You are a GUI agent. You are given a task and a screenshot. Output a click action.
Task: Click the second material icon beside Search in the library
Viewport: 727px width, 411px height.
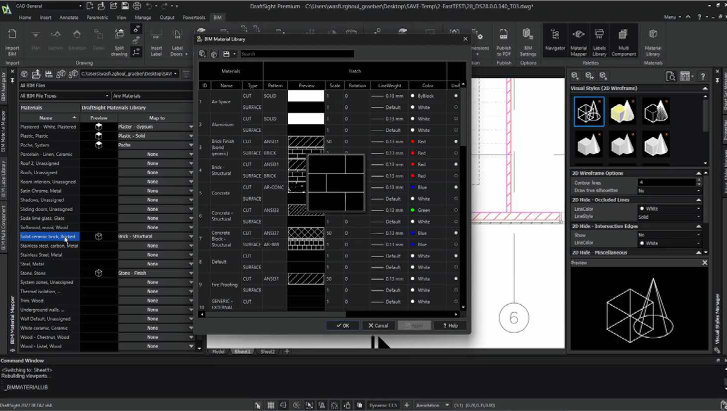214,54
